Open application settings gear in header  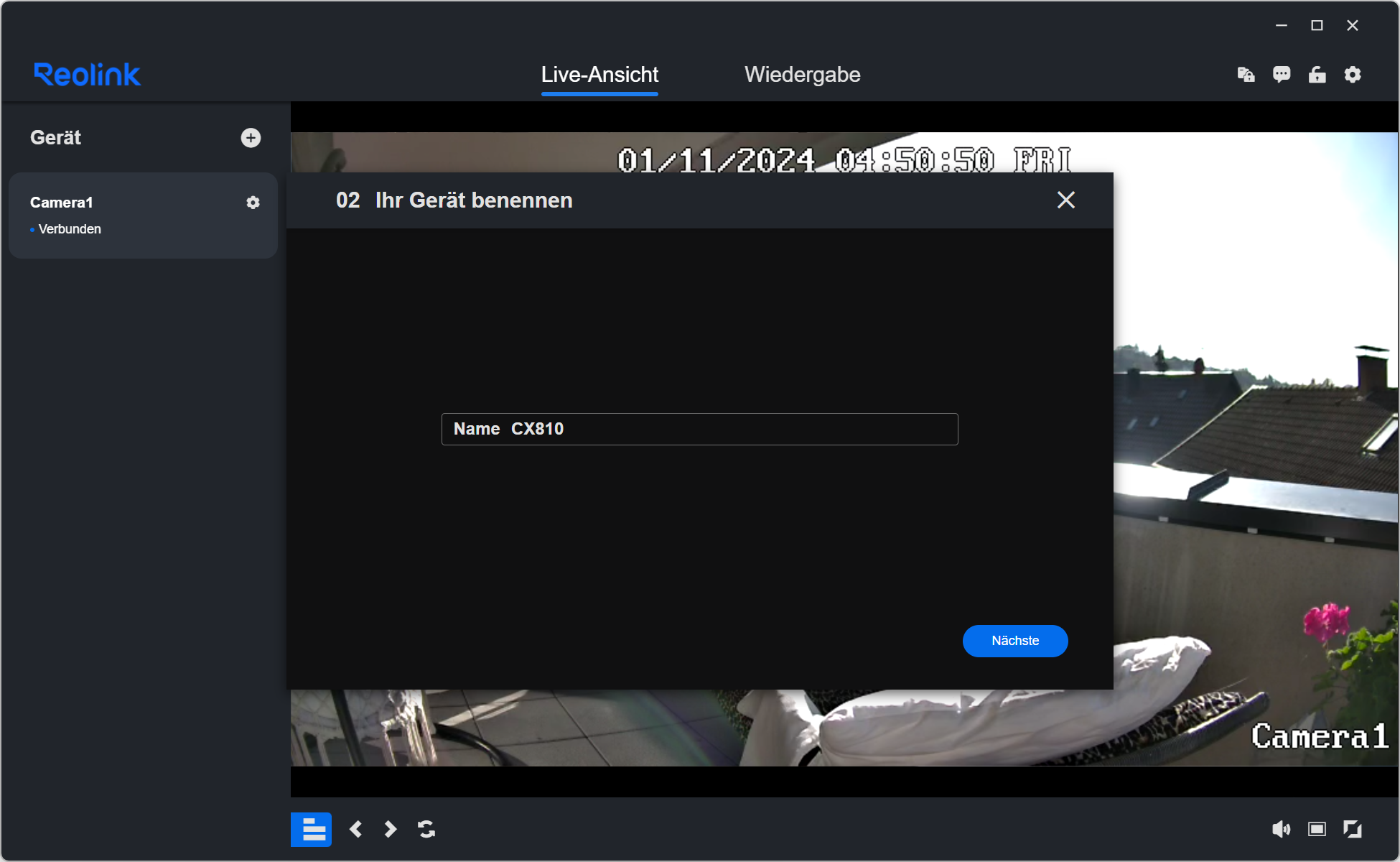pyautogui.click(x=1353, y=75)
